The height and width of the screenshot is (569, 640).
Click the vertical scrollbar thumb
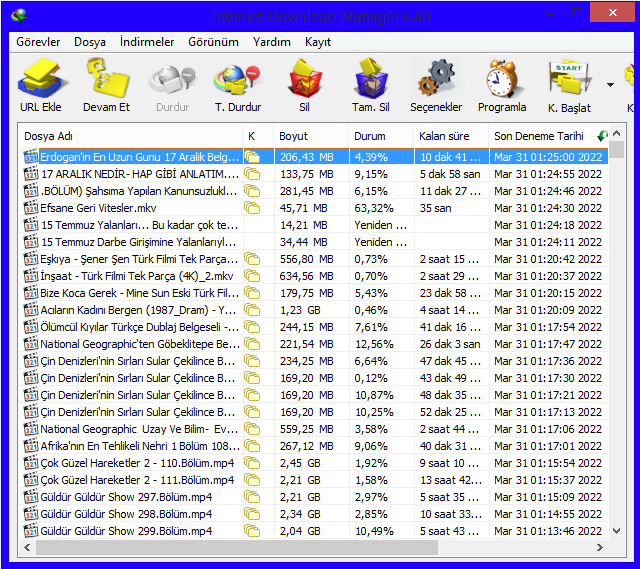(x=617, y=149)
